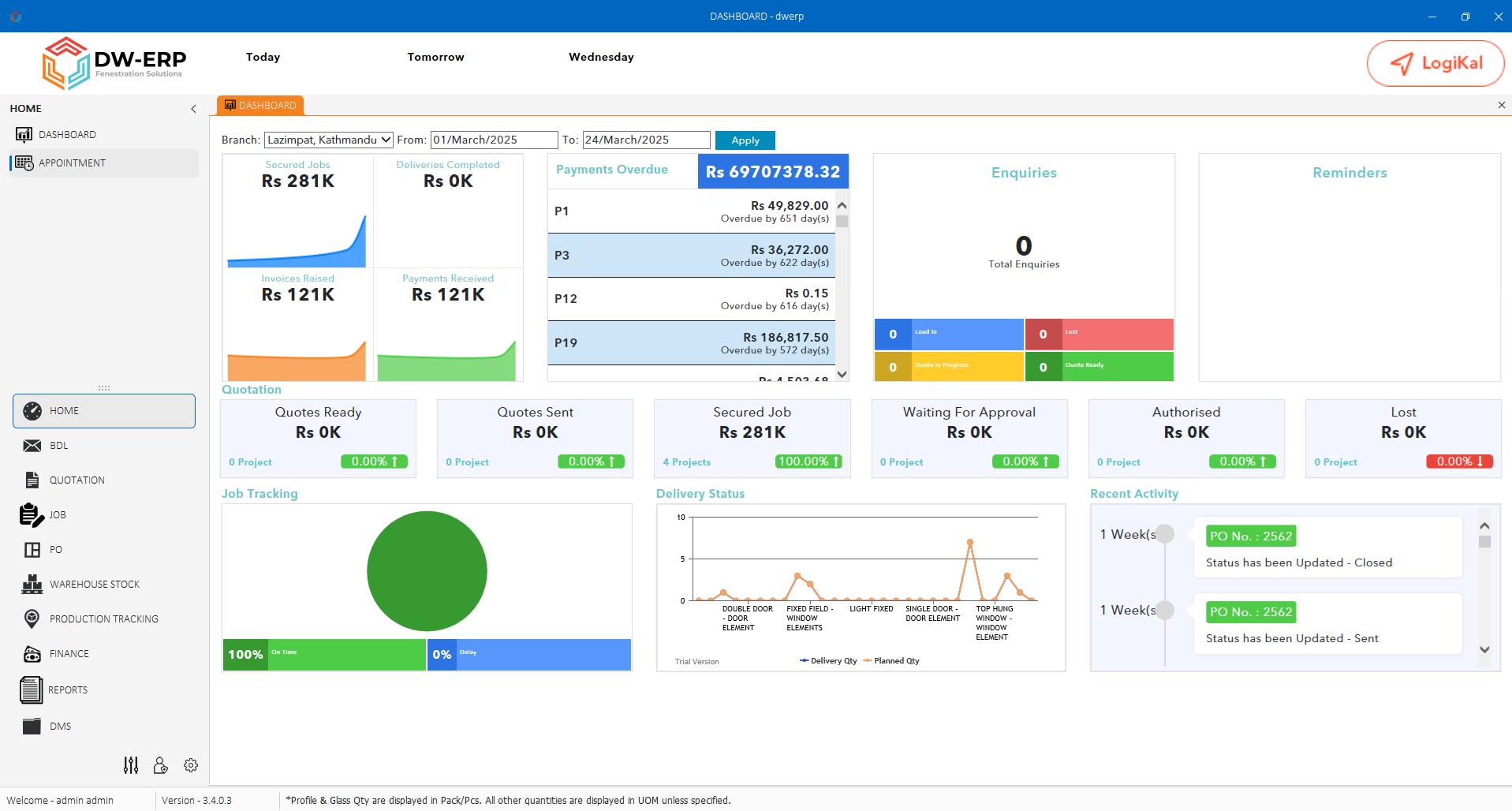Open Appointment from the Home menu
This screenshot has height=811, width=1512.
pyautogui.click(x=72, y=163)
